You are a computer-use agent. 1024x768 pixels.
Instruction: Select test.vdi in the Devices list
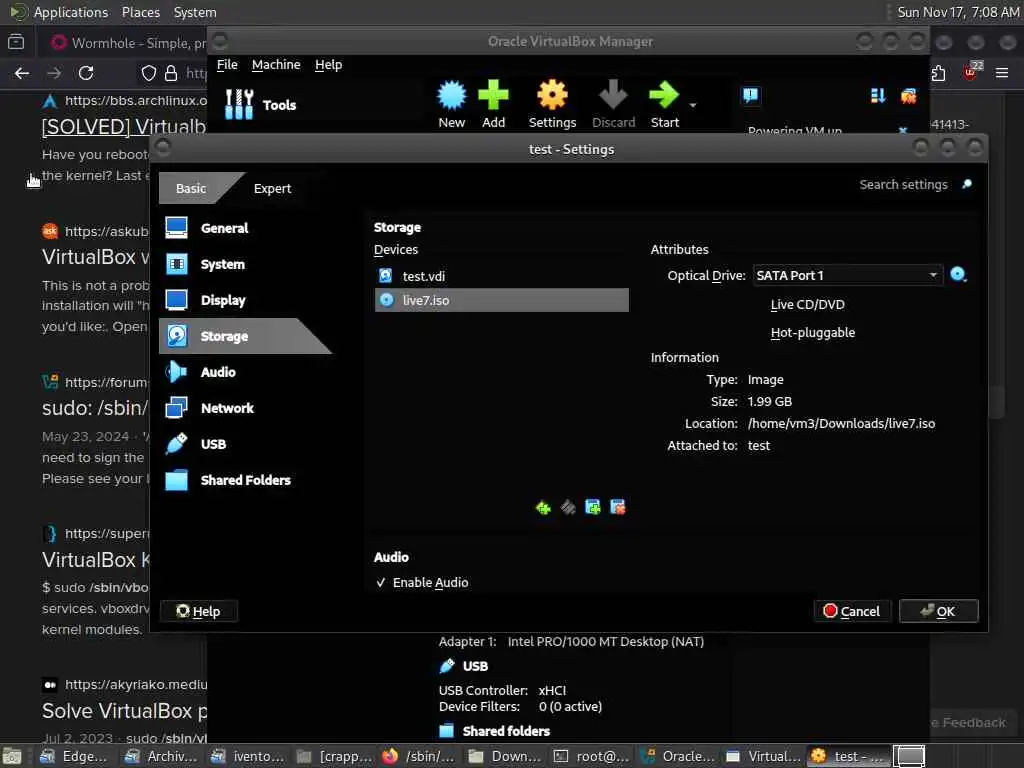(x=502, y=276)
